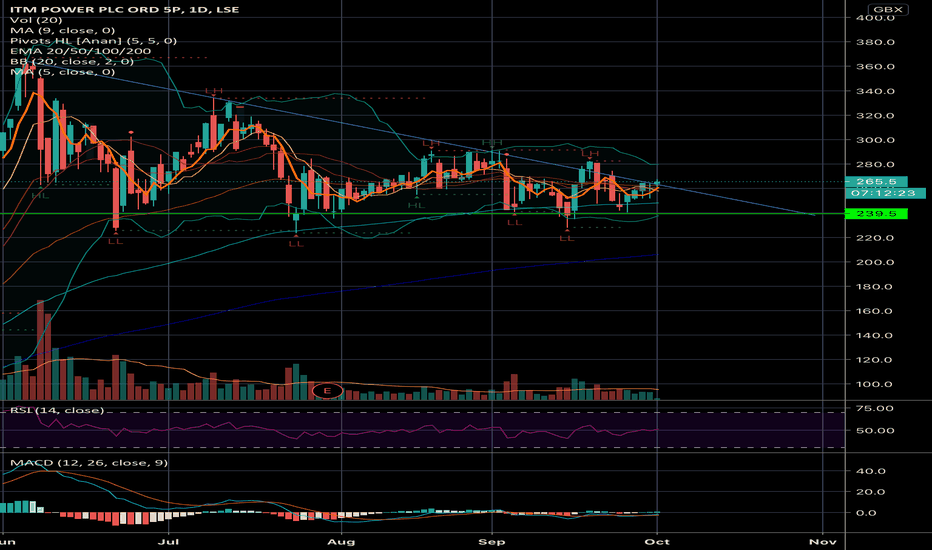
Task: Click the 40.0 MACD scale value
Action: 871,471
